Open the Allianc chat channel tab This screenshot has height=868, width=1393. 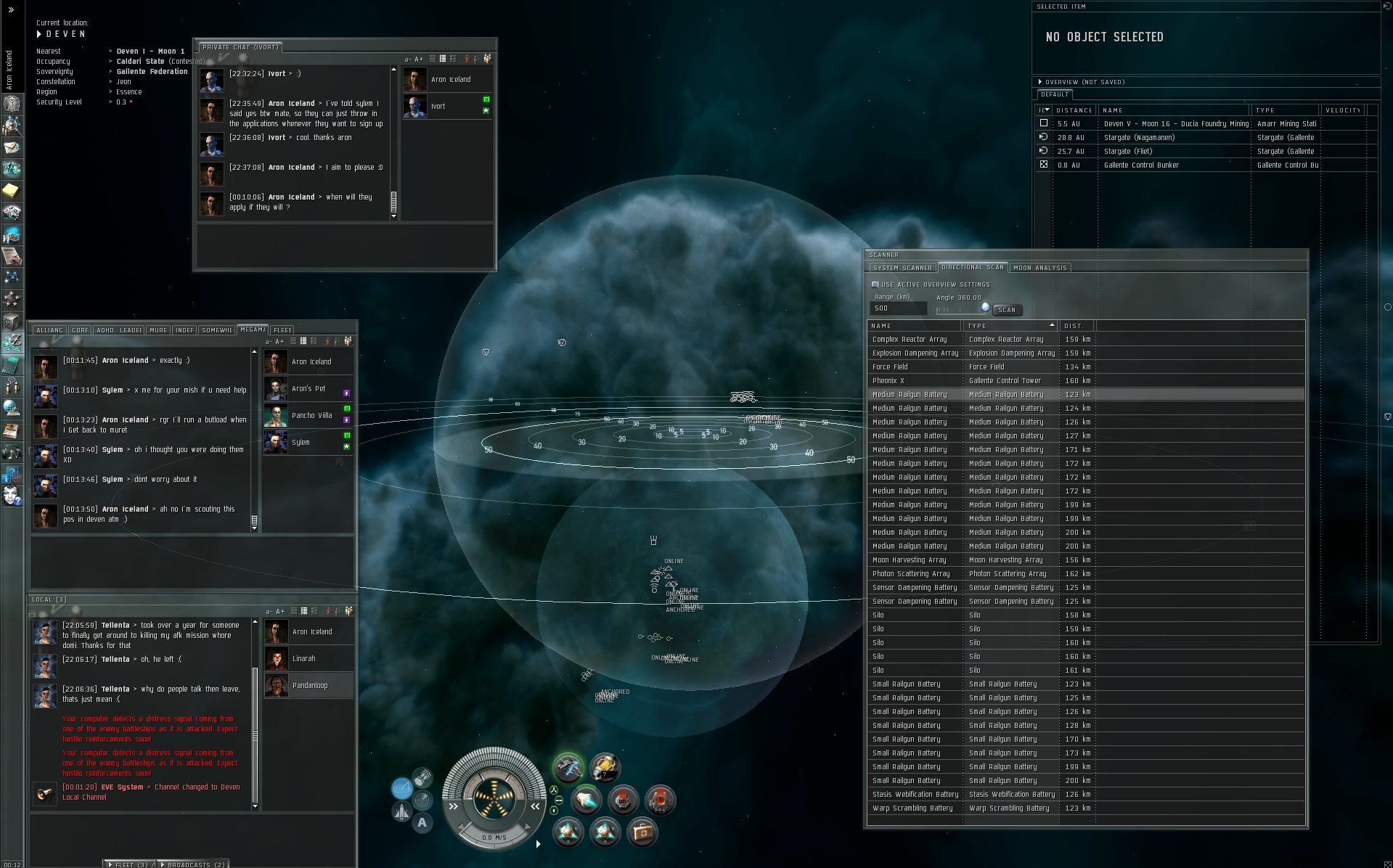pos(49,330)
